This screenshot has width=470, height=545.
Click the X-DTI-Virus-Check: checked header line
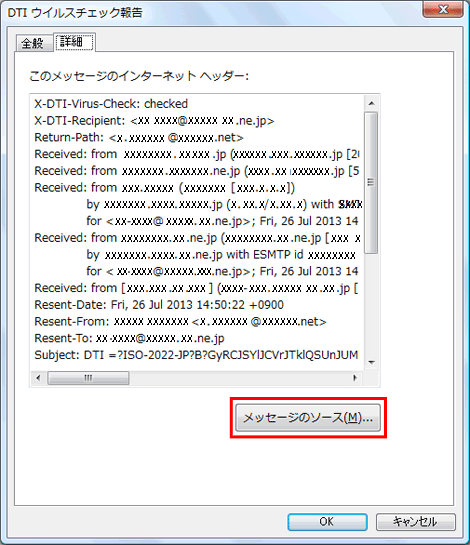pyautogui.click(x=111, y=104)
